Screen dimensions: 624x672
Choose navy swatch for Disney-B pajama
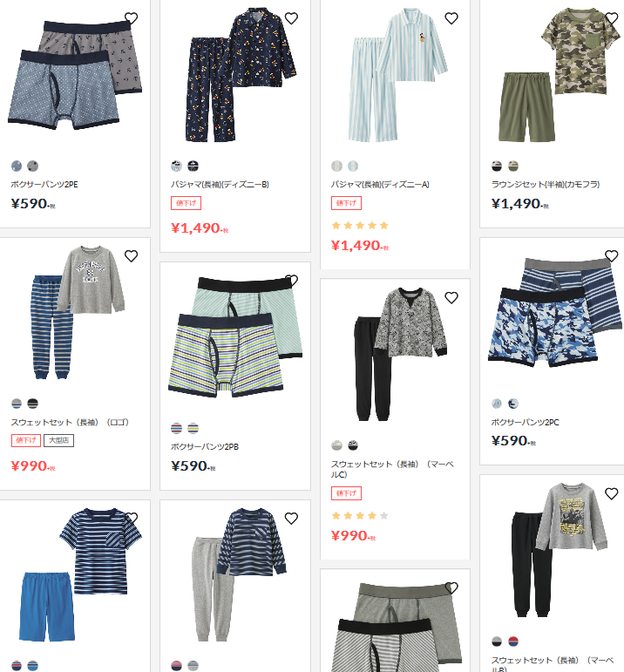pyautogui.click(x=193, y=166)
